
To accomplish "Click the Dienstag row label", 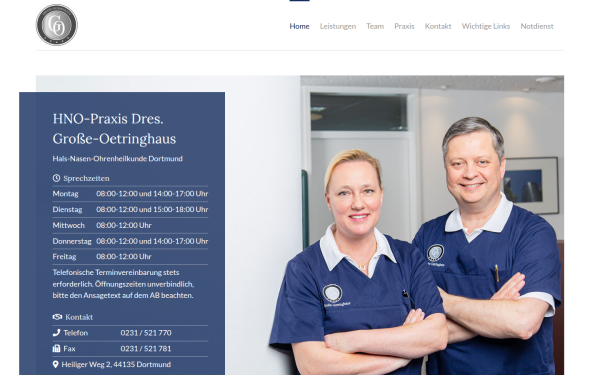I will pyautogui.click(x=67, y=209).
